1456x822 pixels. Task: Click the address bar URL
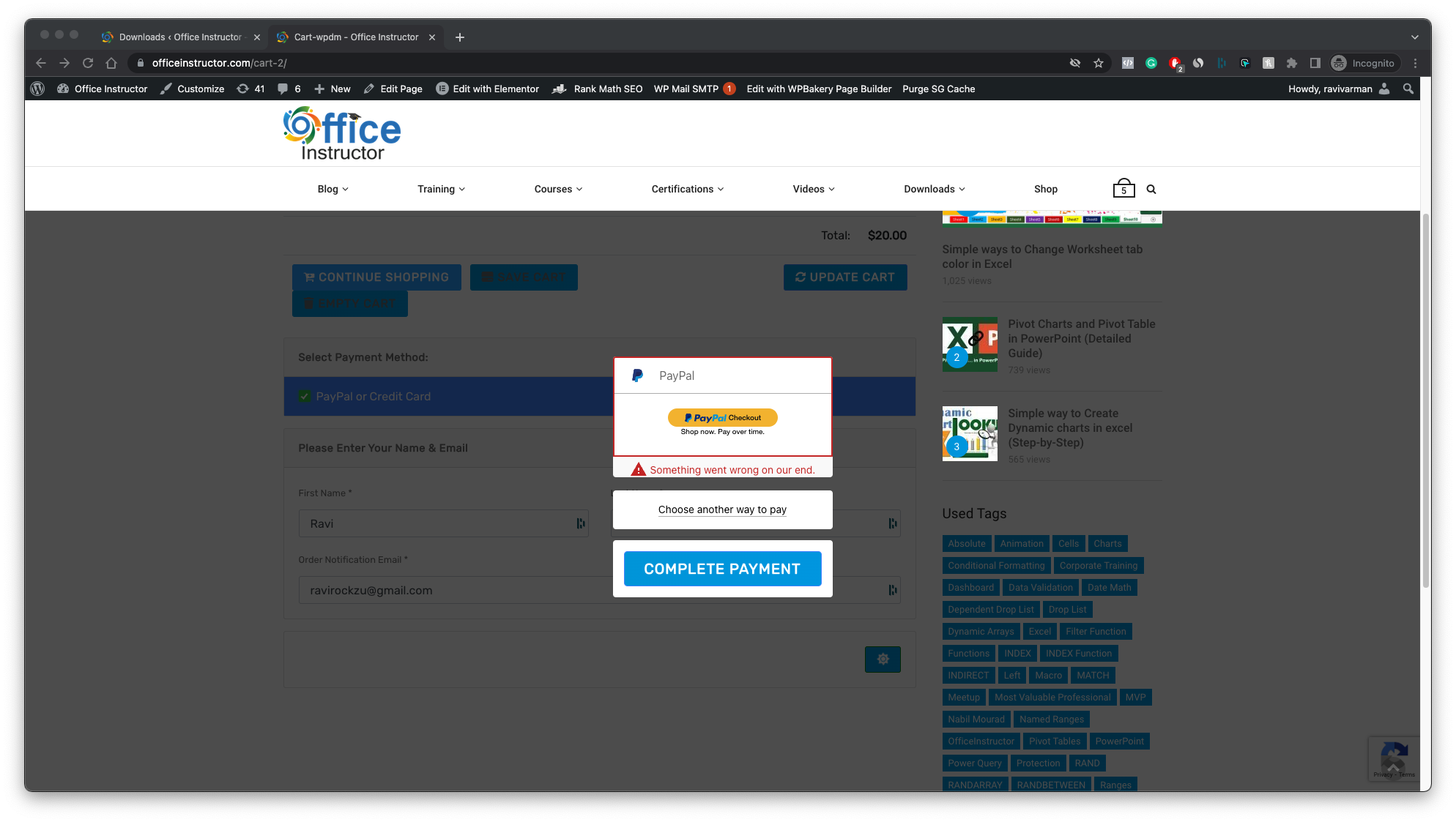[220, 63]
